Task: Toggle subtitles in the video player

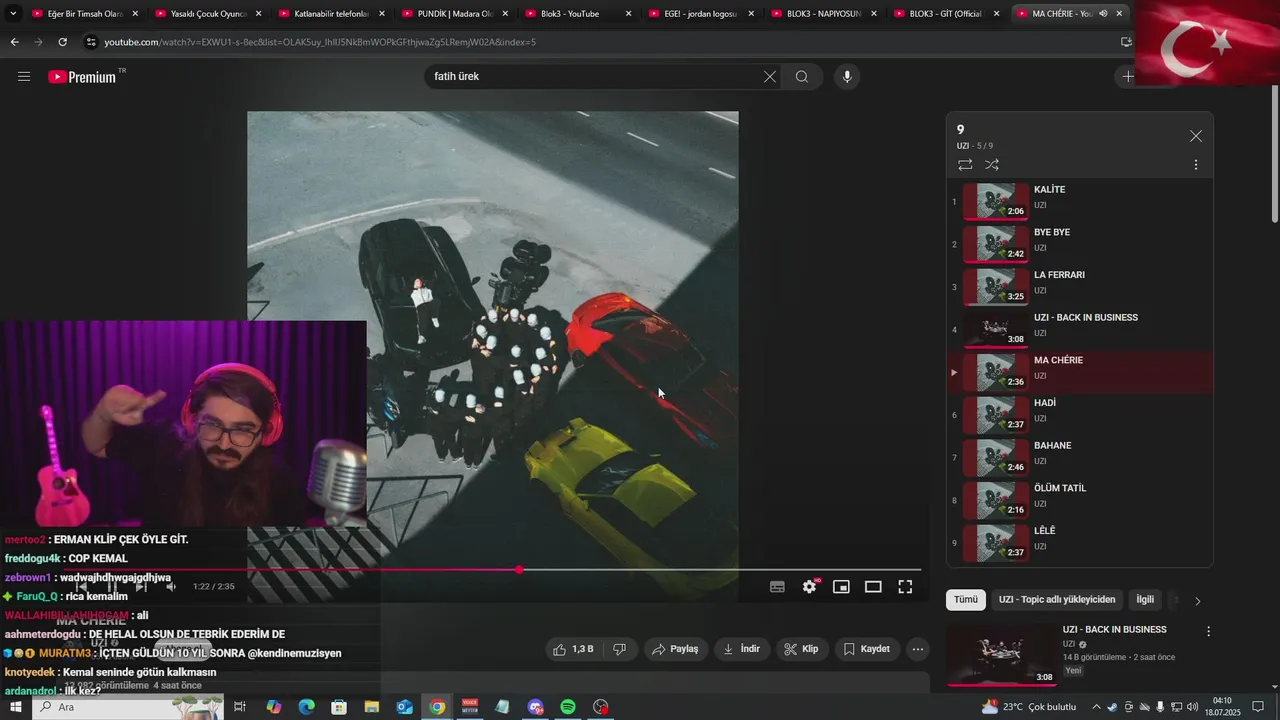Action: point(777,587)
